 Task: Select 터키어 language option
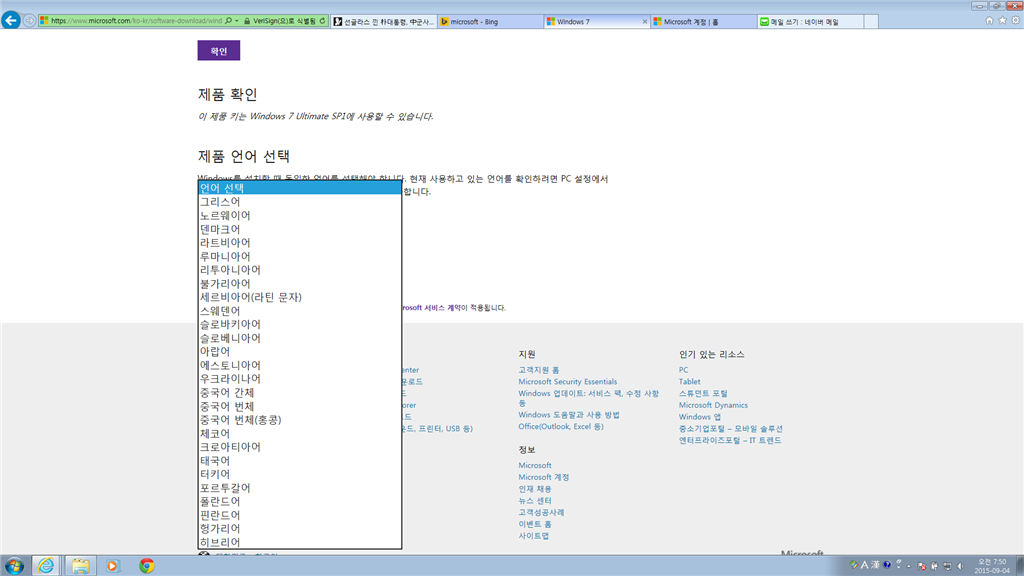pyautogui.click(x=300, y=474)
